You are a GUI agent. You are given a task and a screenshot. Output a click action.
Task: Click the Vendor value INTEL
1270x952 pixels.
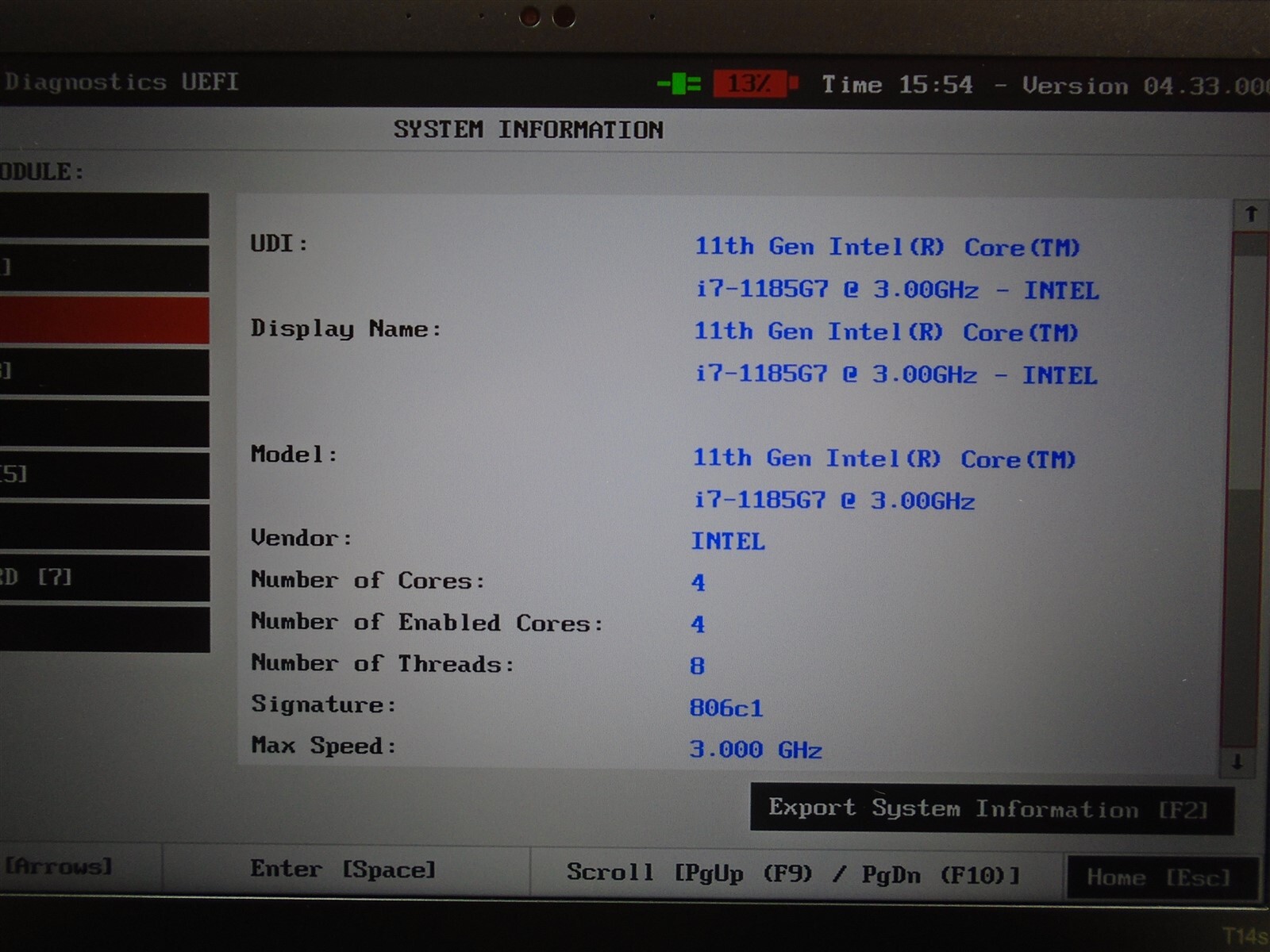(x=728, y=541)
